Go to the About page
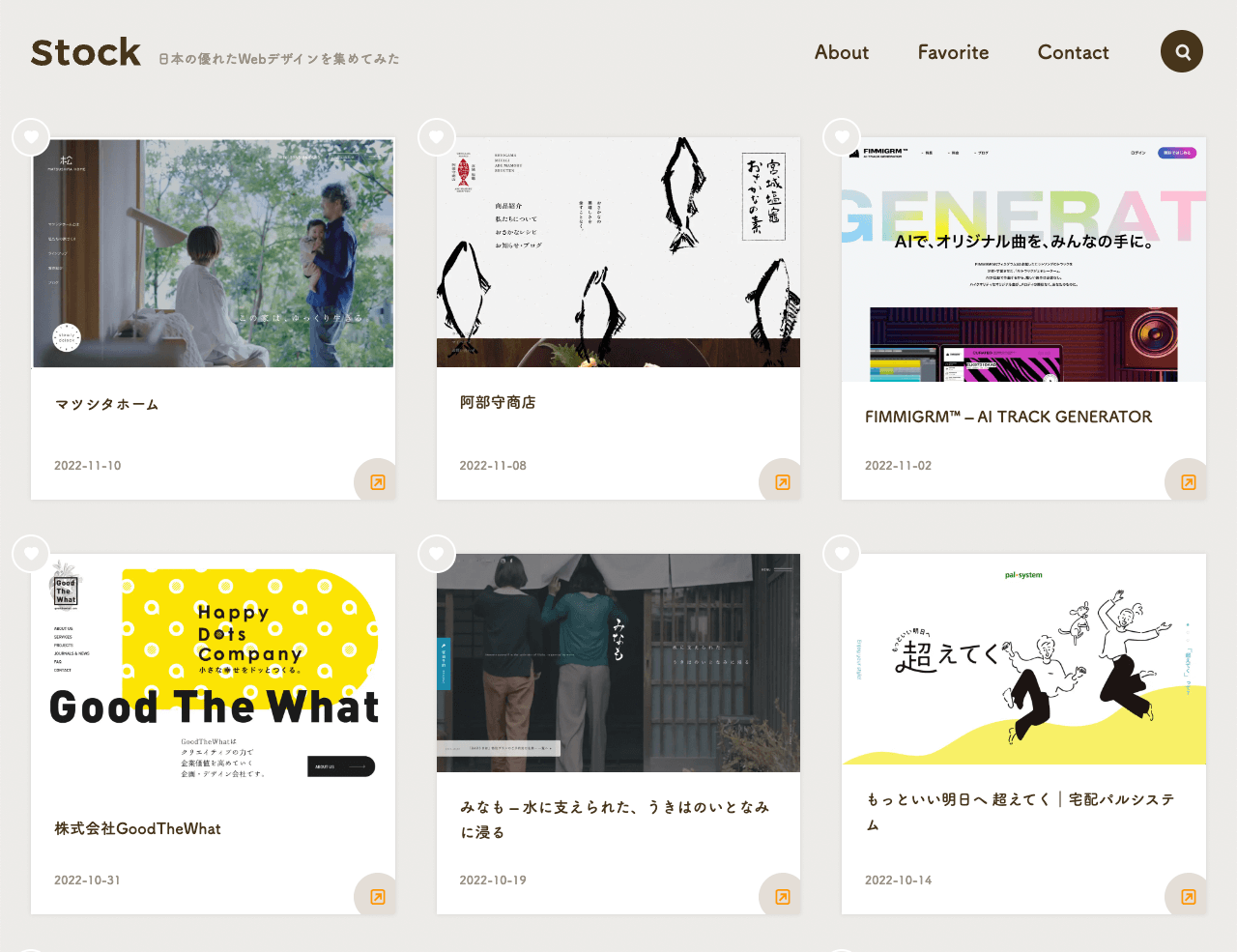The width and height of the screenshot is (1237, 952). (842, 52)
